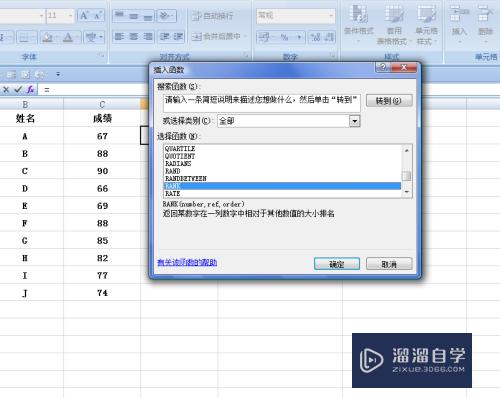Click the fx insert function icon
The width and height of the screenshot is (500, 398).
(x=30, y=89)
